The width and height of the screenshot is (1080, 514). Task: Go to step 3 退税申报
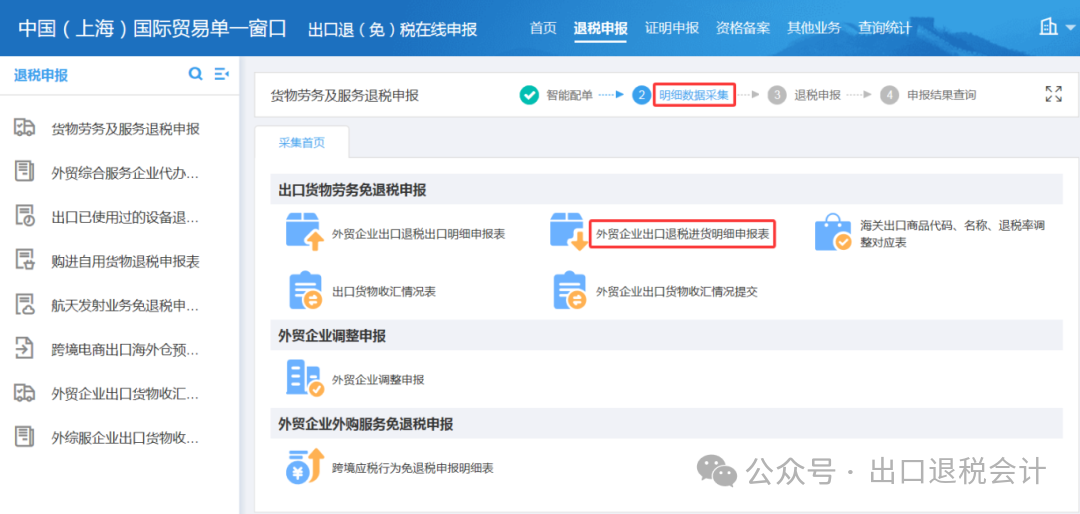[x=816, y=95]
